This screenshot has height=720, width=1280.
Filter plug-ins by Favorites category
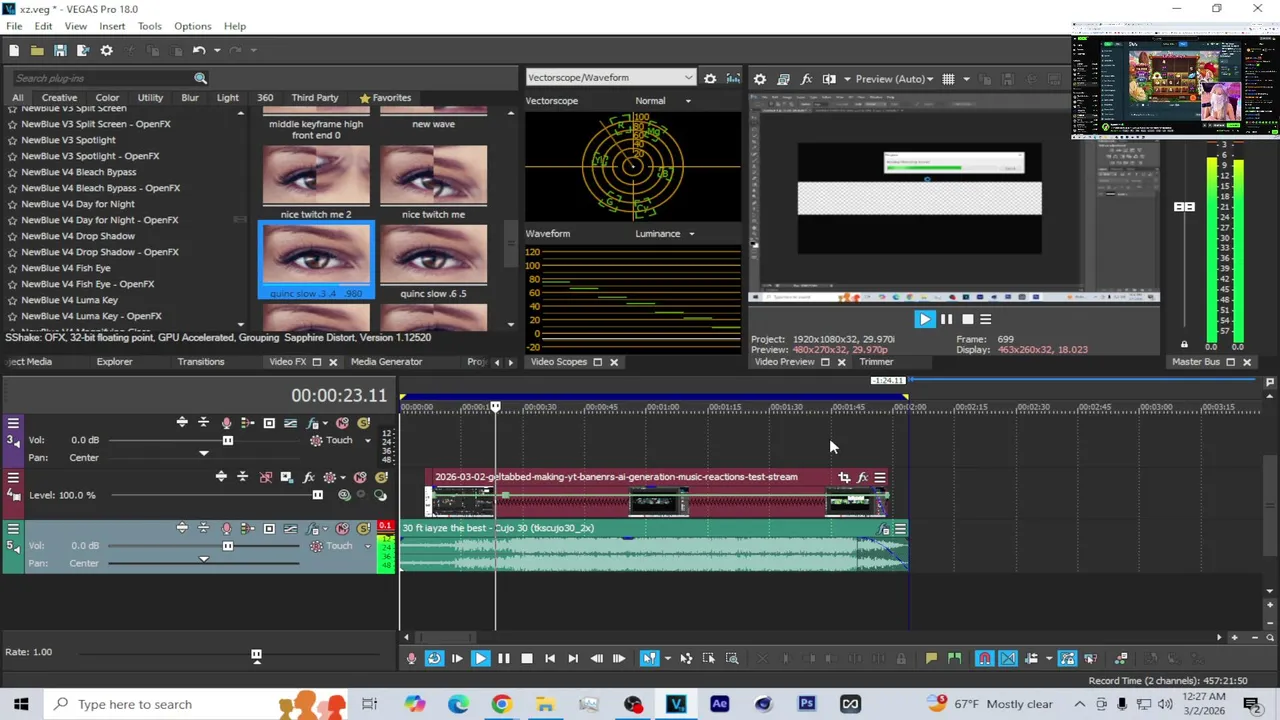[385, 98]
